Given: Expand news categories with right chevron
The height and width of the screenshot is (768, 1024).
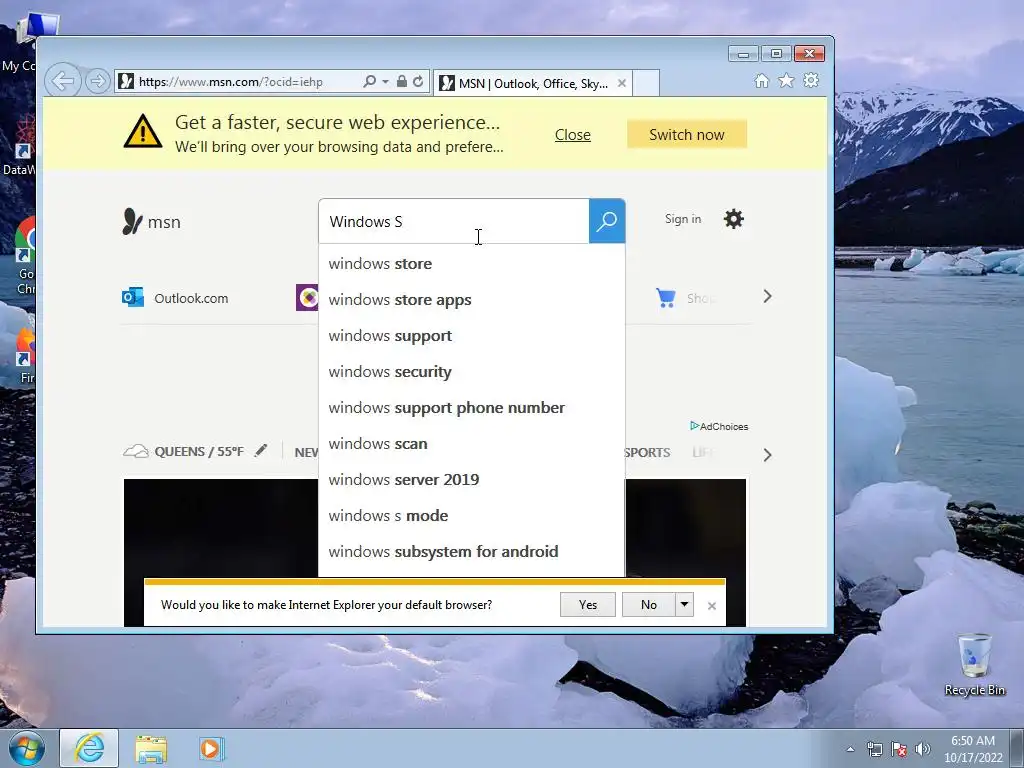Looking at the screenshot, I should tap(767, 455).
